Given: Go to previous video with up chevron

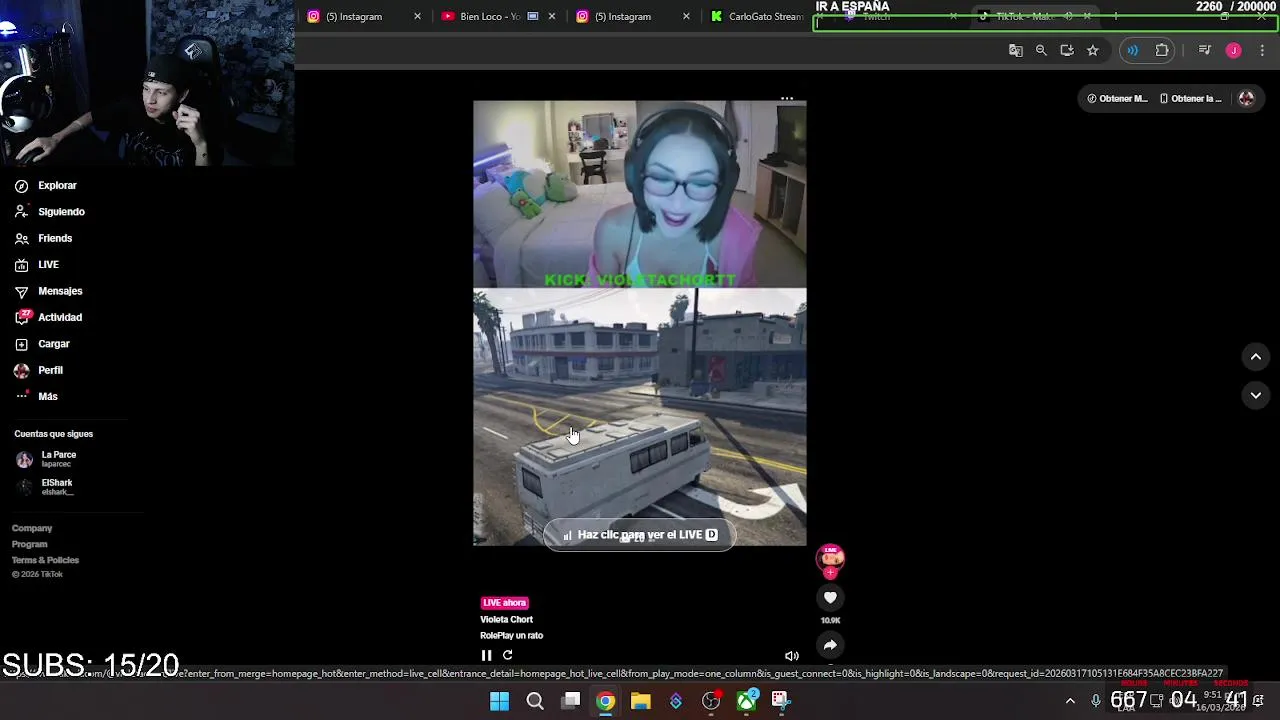Looking at the screenshot, I should pyautogui.click(x=1256, y=357).
